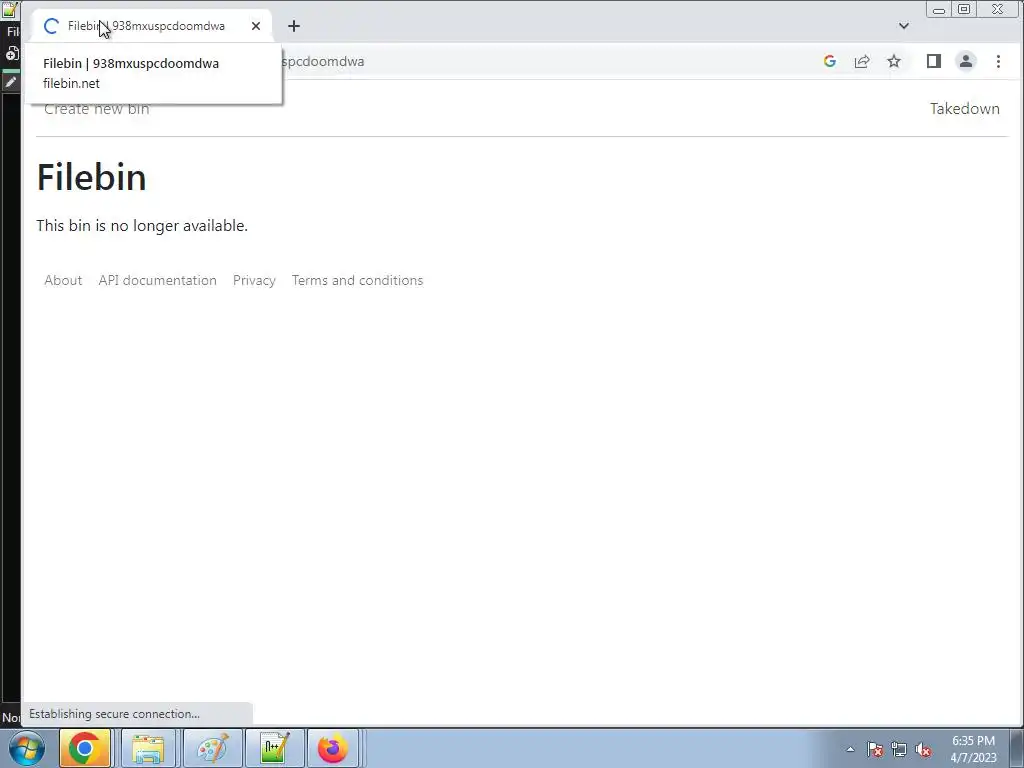This screenshot has height=768, width=1024.
Task: Click 'This bin is no longer available.' text
Action: click(x=142, y=225)
